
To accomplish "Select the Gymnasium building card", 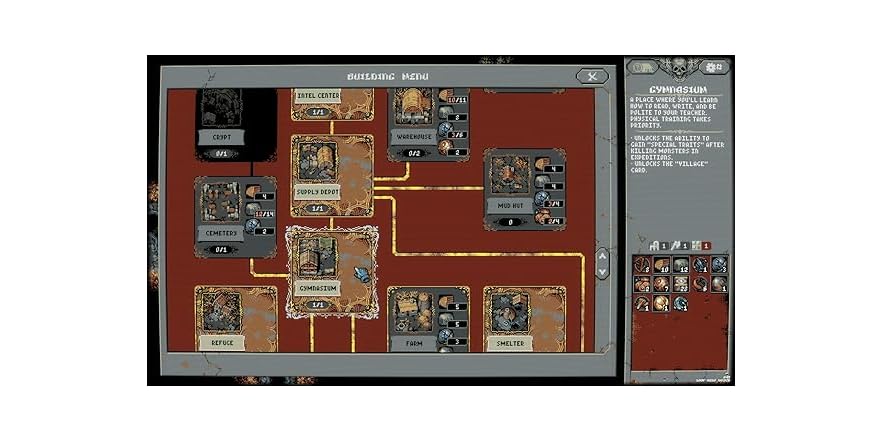I will click(x=331, y=272).
